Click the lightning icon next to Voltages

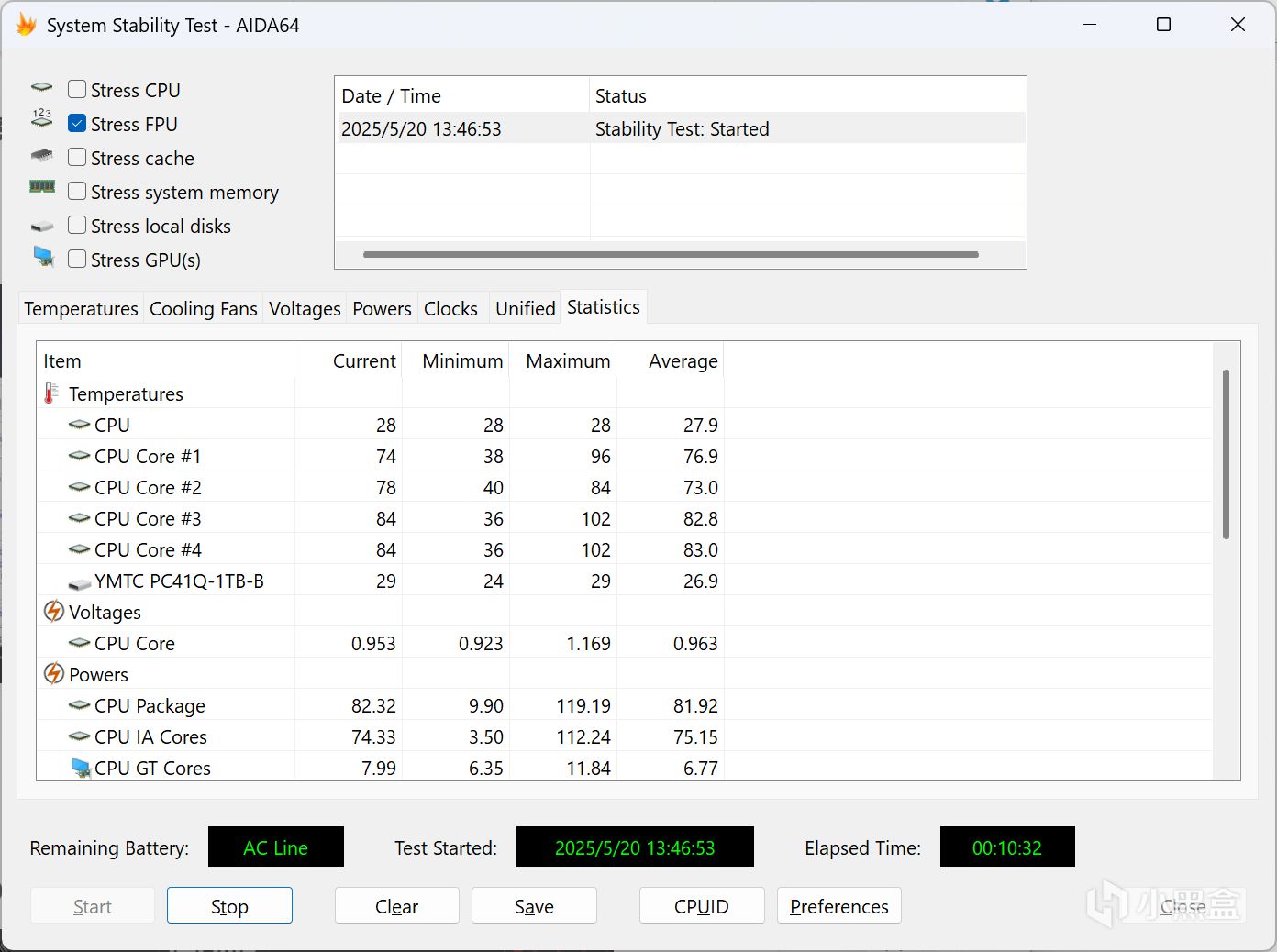(x=54, y=611)
